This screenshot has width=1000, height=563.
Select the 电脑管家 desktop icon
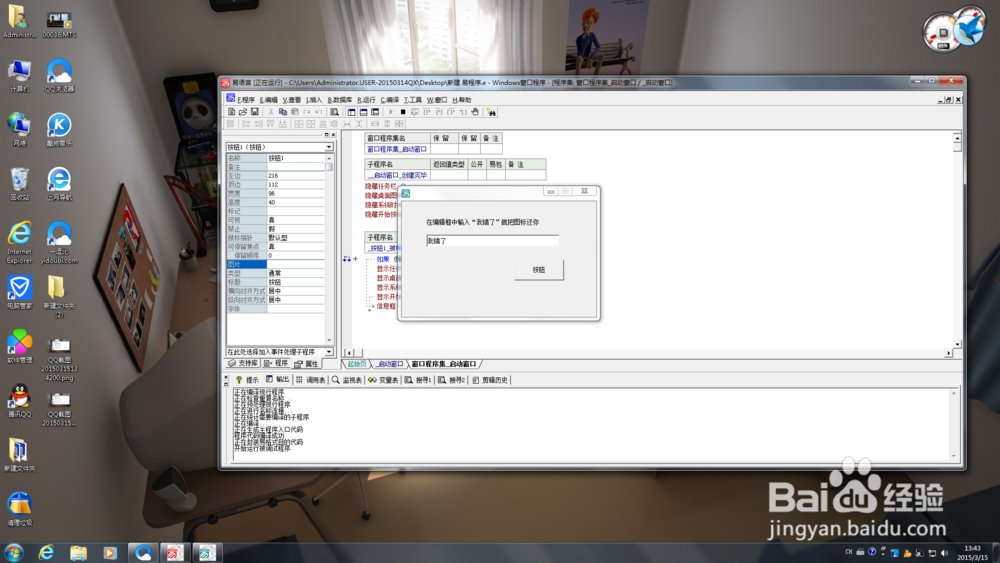(x=20, y=292)
